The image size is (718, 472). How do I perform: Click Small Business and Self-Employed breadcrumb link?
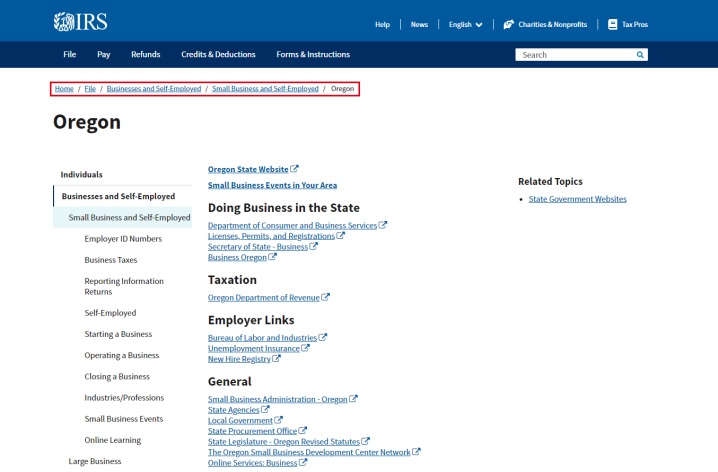265,88
